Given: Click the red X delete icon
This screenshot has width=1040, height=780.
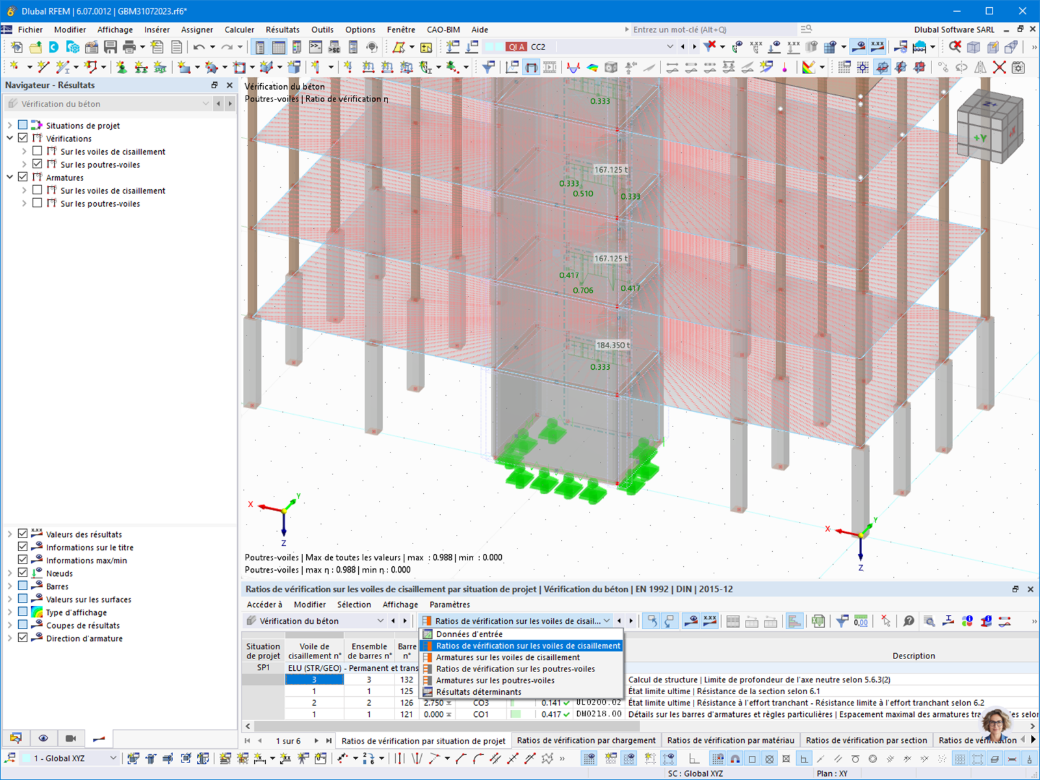Looking at the screenshot, I should coord(1000,67).
